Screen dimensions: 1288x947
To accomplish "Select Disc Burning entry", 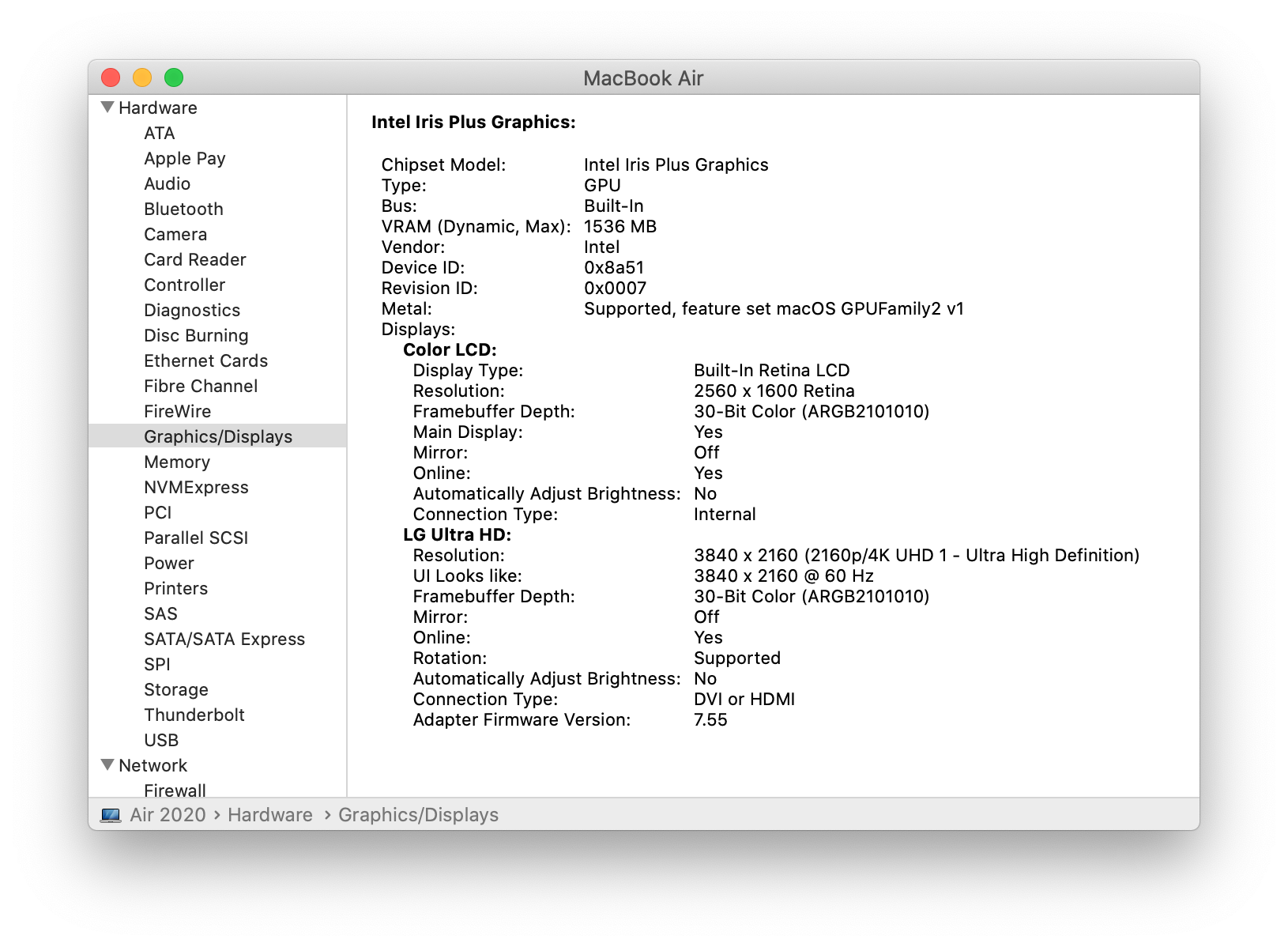I will click(x=195, y=335).
